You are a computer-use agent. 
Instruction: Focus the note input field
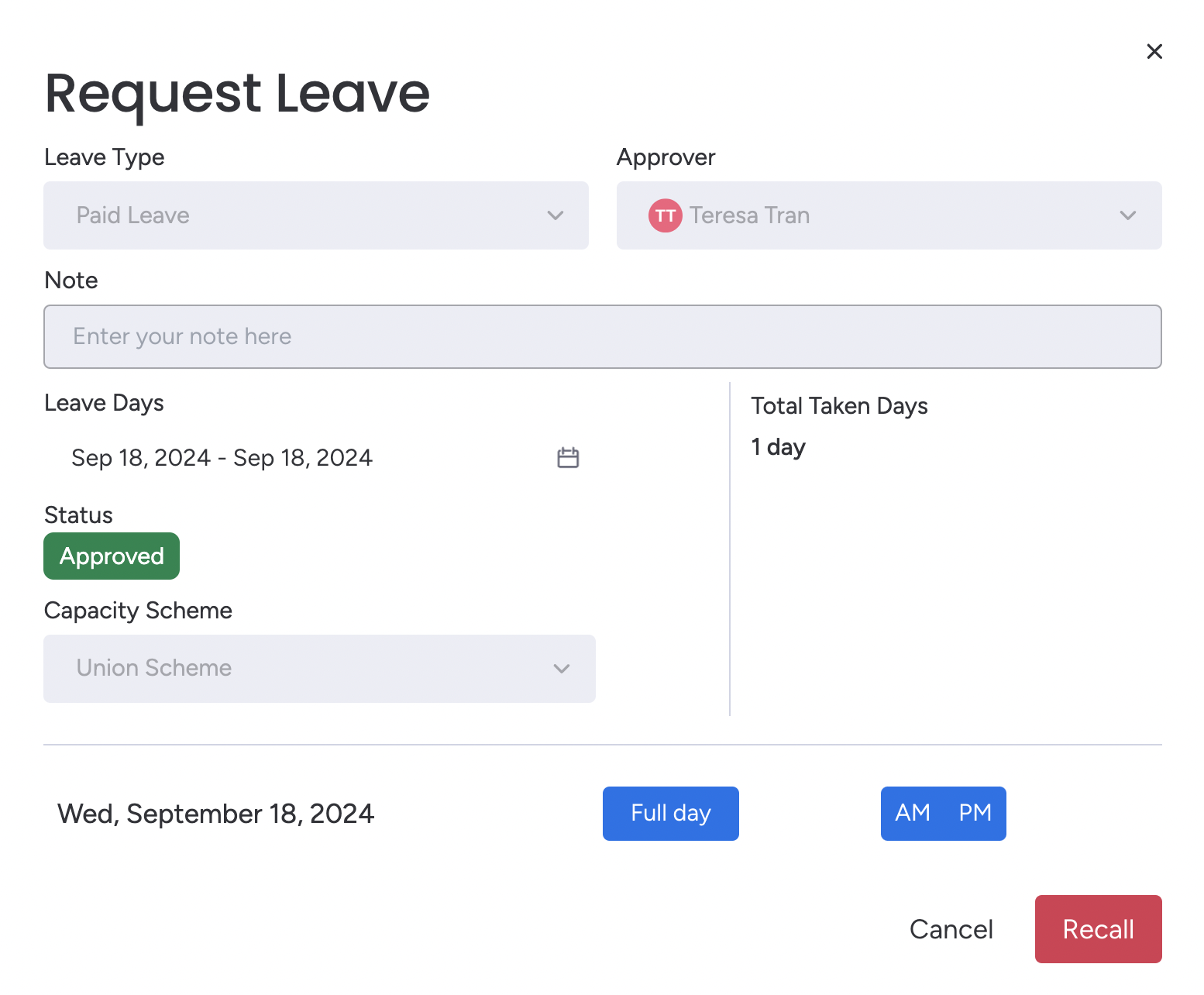[602, 336]
